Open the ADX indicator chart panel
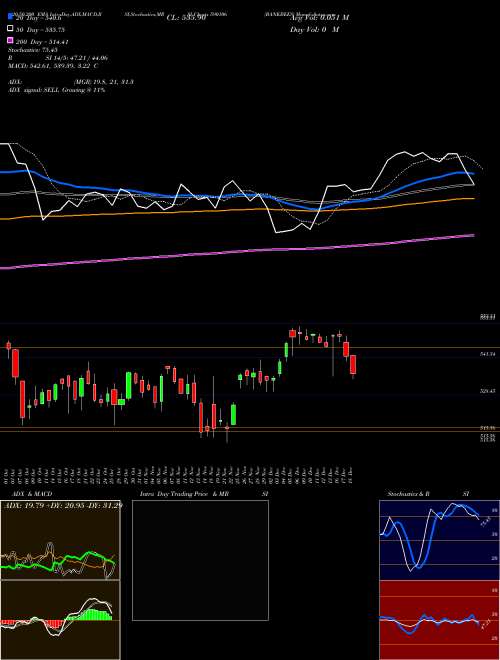 (60, 540)
